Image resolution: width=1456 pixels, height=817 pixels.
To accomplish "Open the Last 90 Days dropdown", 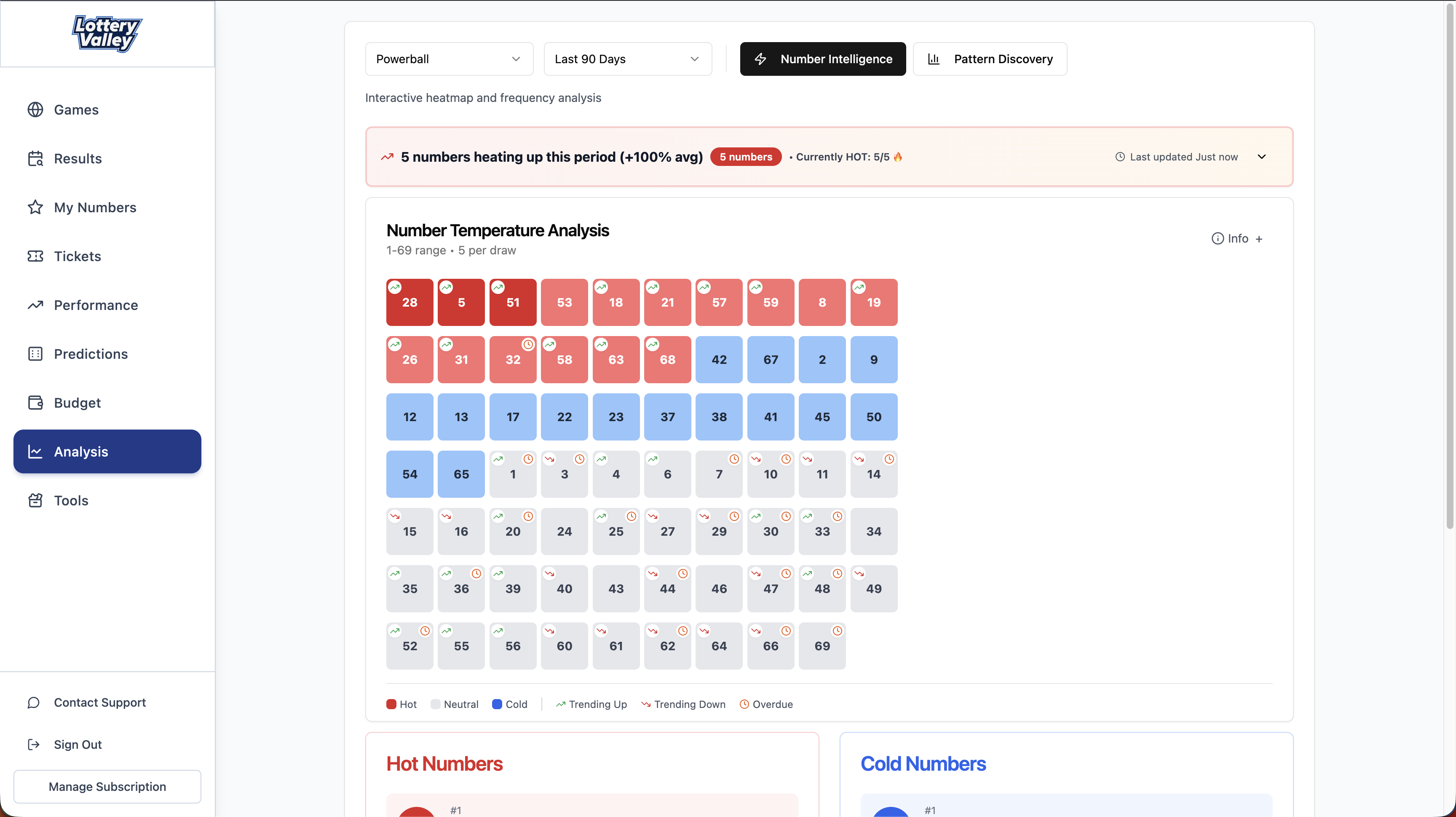I will (x=627, y=59).
